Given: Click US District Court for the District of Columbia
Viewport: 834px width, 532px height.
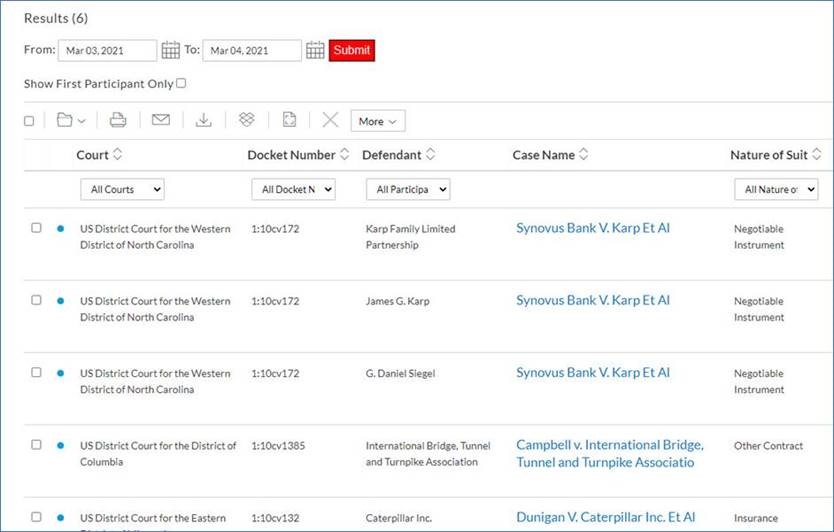Looking at the screenshot, I should pos(158,454).
